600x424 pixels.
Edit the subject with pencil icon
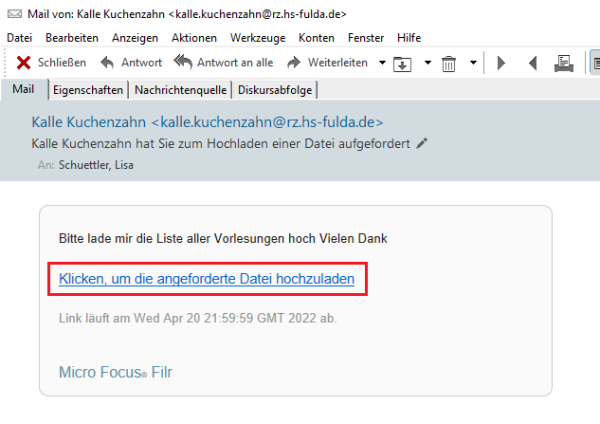pyautogui.click(x=421, y=144)
